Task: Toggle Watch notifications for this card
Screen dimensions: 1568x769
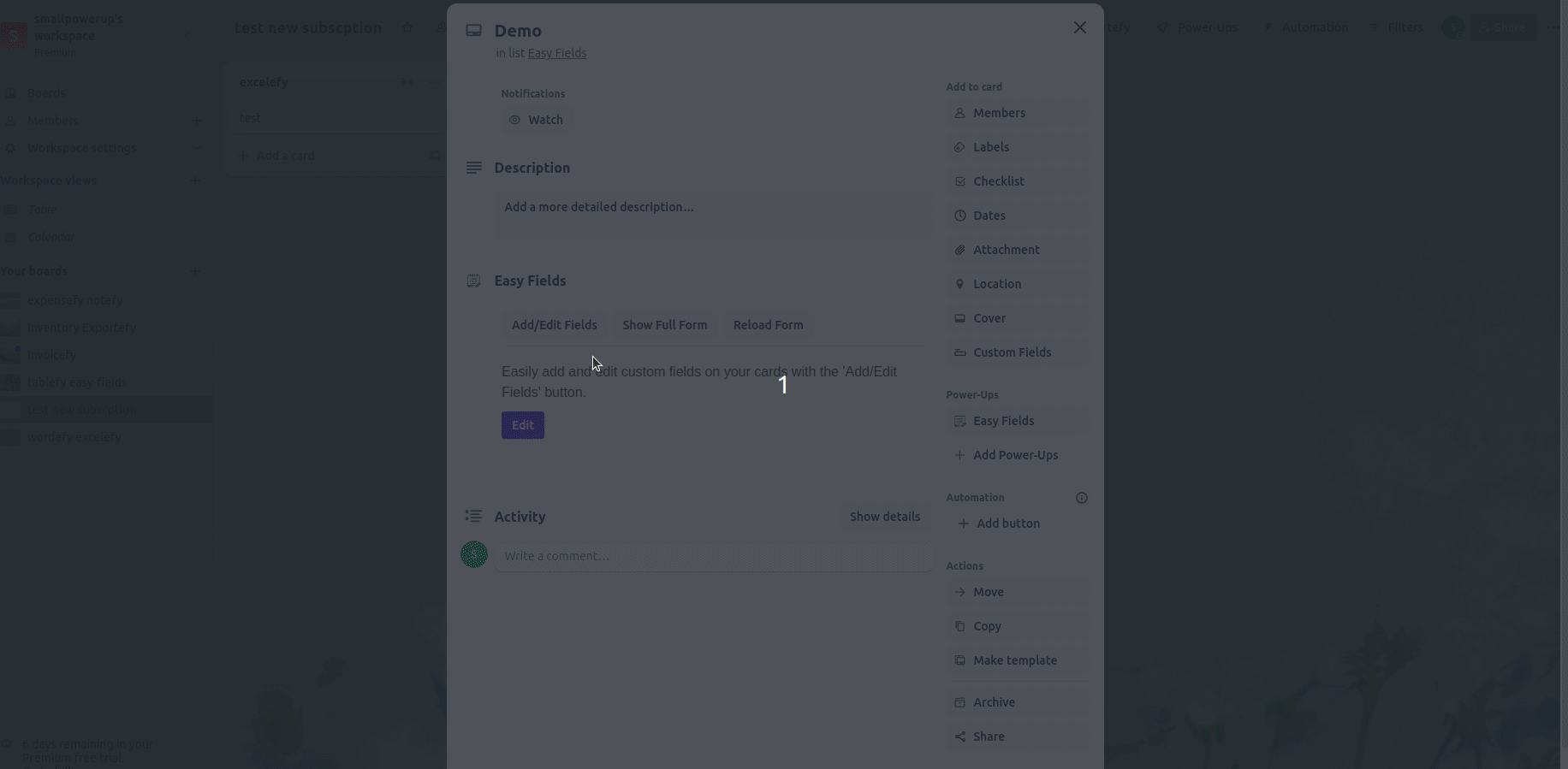Action: pos(536,120)
